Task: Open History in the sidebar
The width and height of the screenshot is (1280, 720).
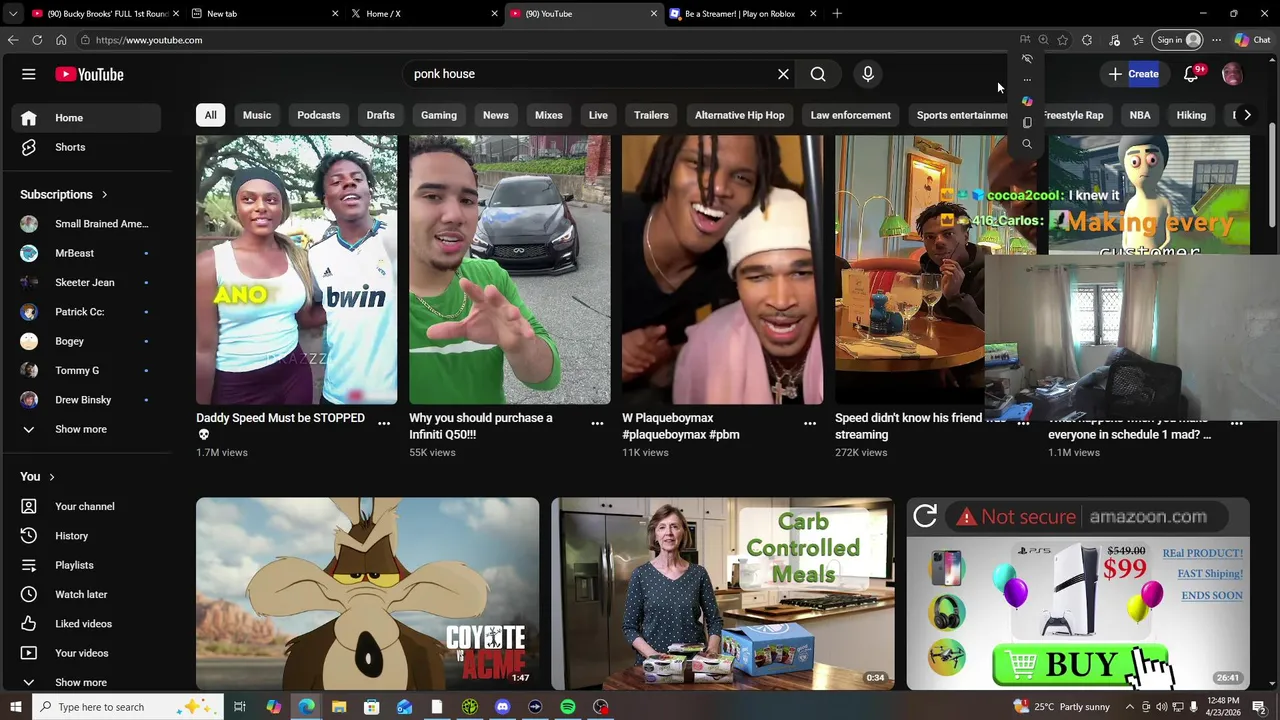Action: coord(86,536)
